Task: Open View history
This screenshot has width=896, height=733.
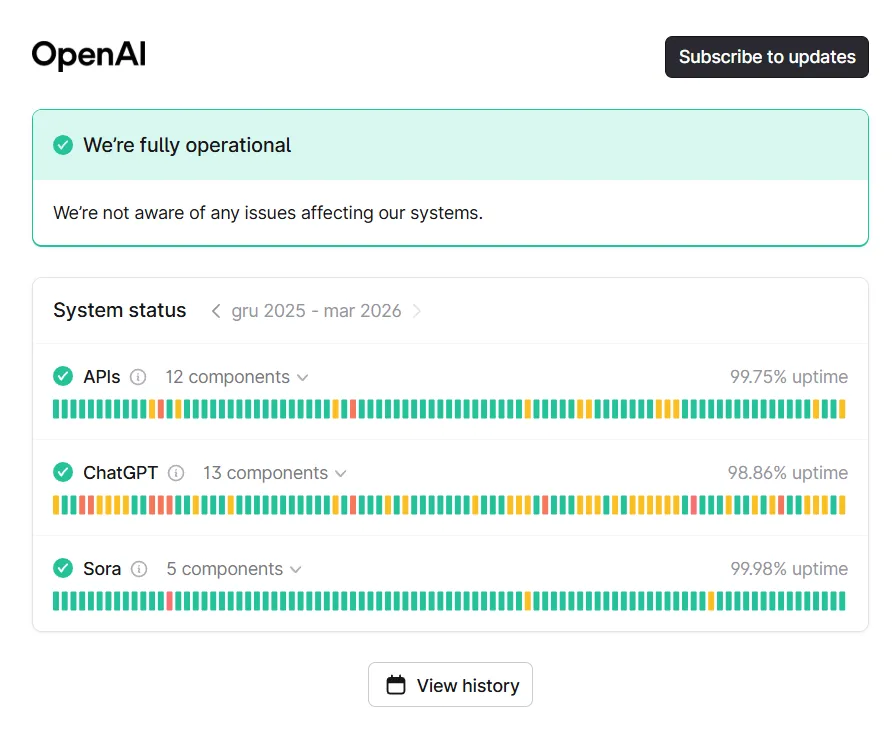Action: click(x=450, y=684)
